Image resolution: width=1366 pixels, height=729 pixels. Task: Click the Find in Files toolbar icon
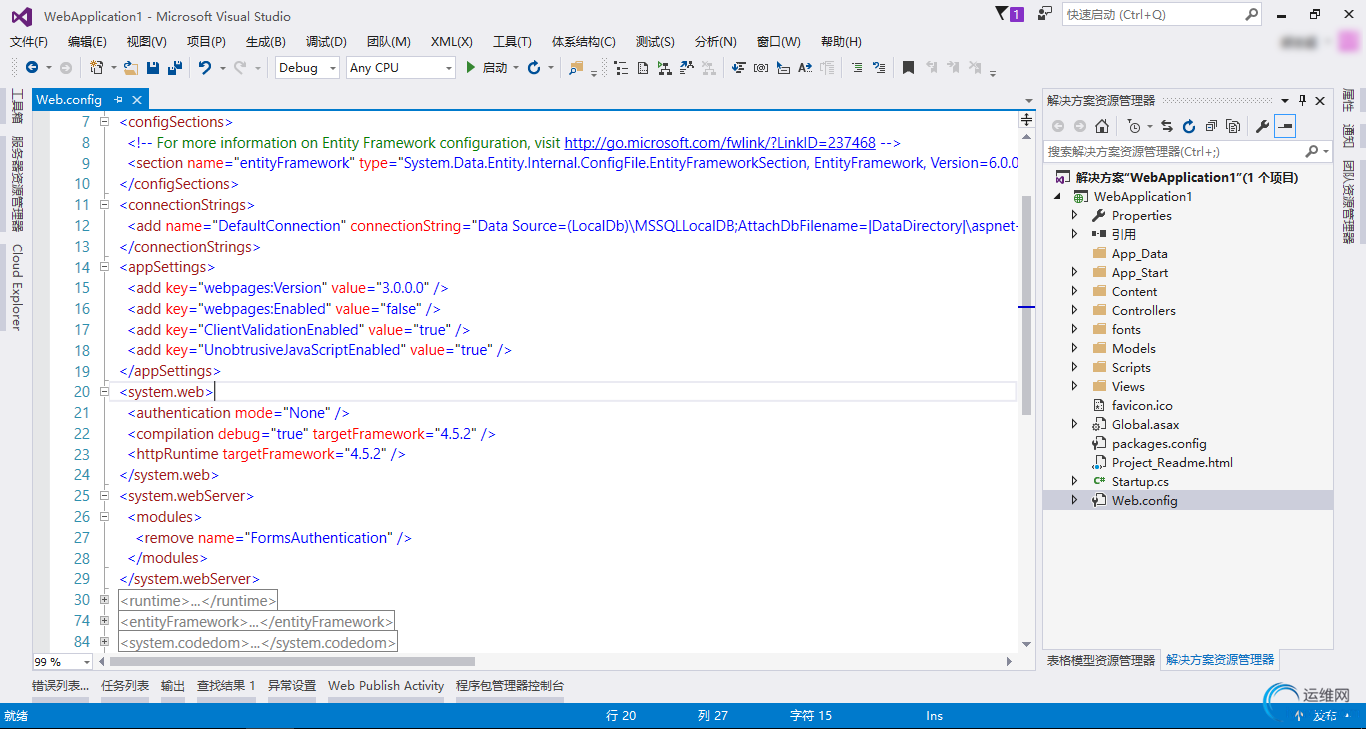576,68
